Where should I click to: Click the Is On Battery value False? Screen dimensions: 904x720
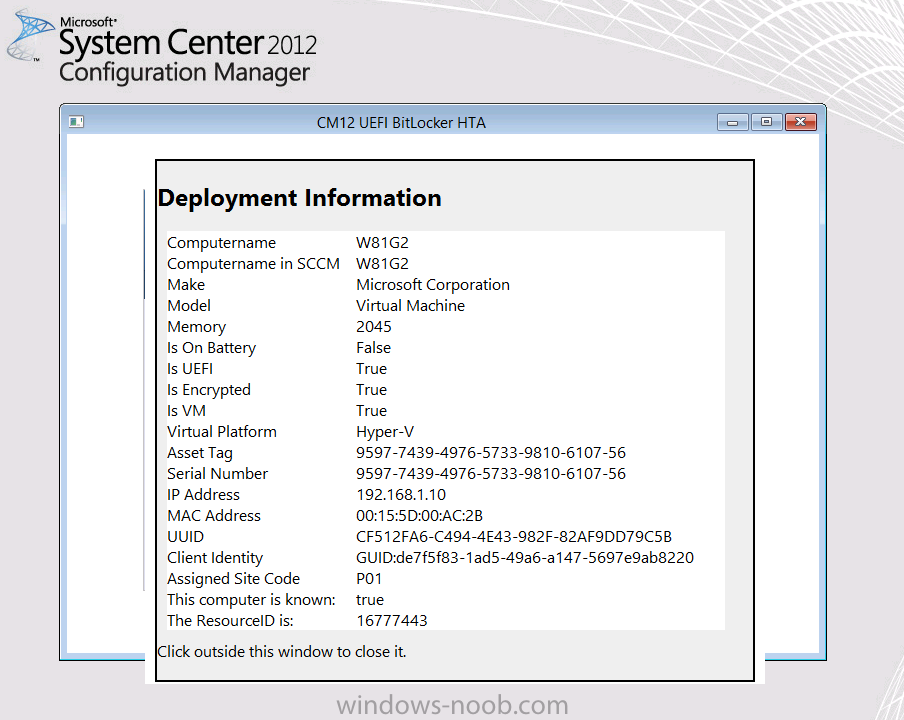coord(374,348)
